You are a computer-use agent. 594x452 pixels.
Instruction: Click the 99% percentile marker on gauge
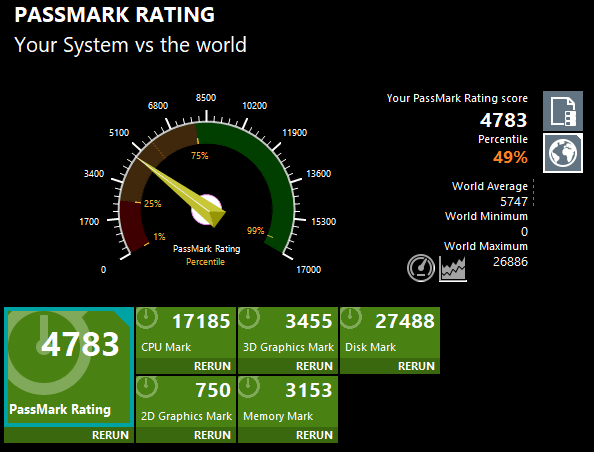(x=255, y=230)
